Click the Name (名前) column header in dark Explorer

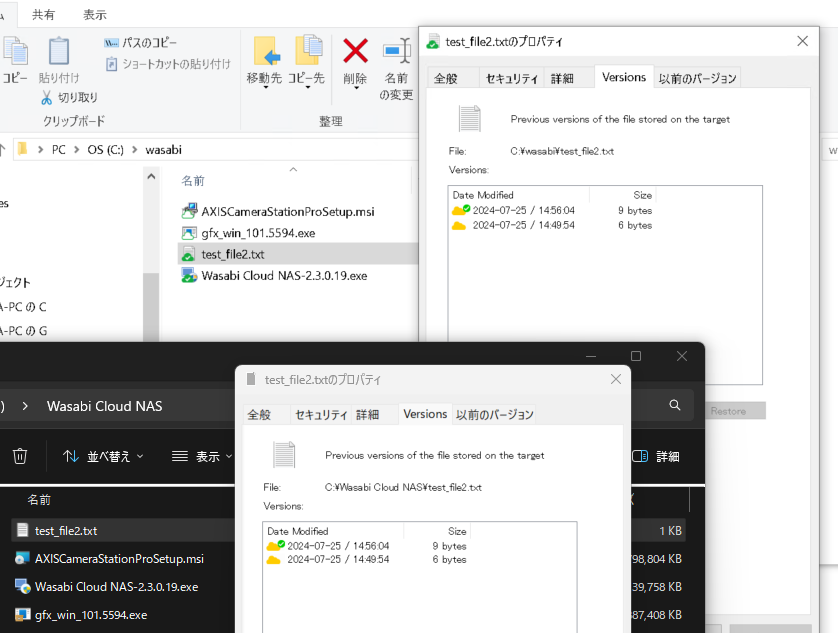point(39,500)
